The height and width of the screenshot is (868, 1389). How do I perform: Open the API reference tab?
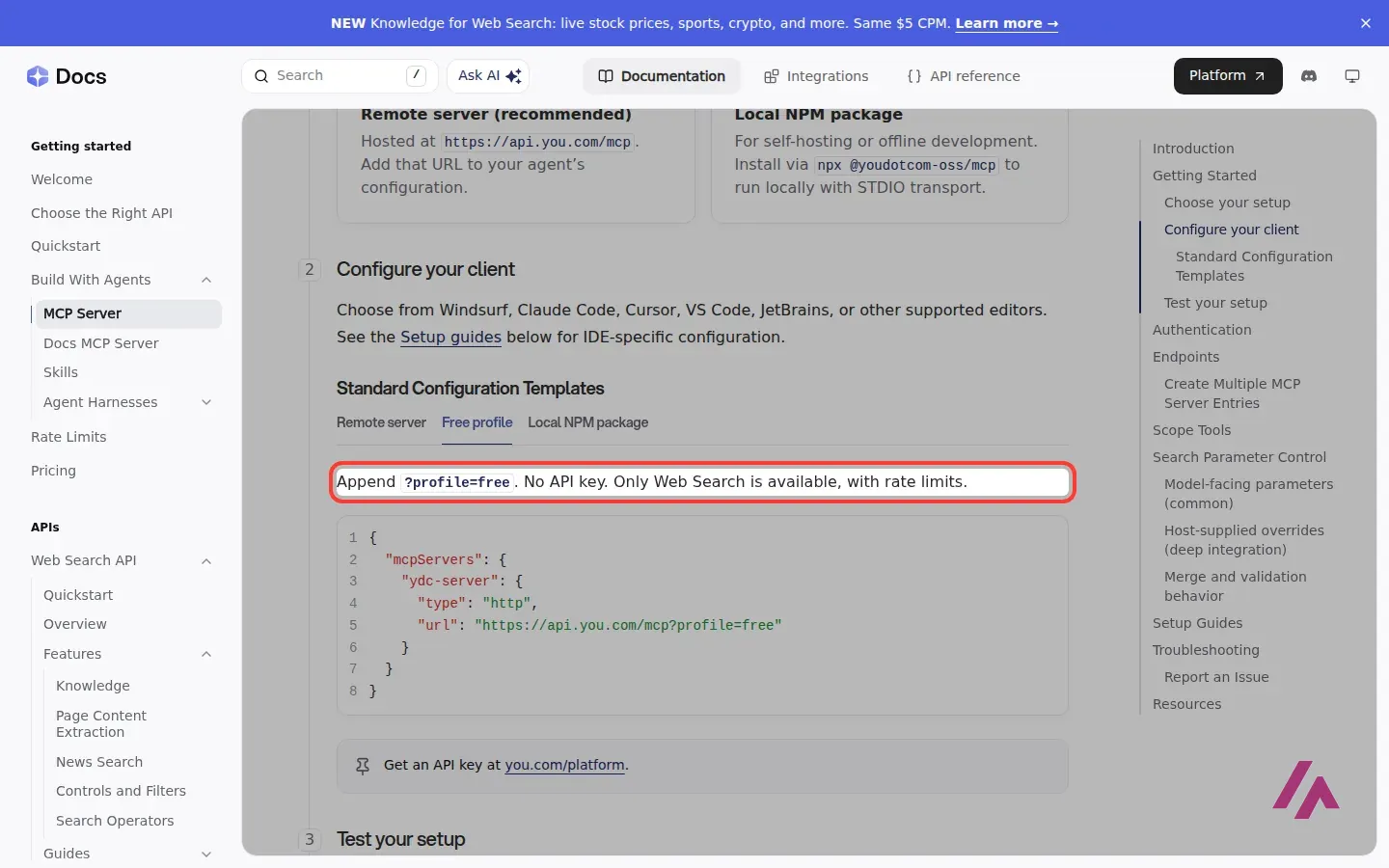click(x=964, y=76)
